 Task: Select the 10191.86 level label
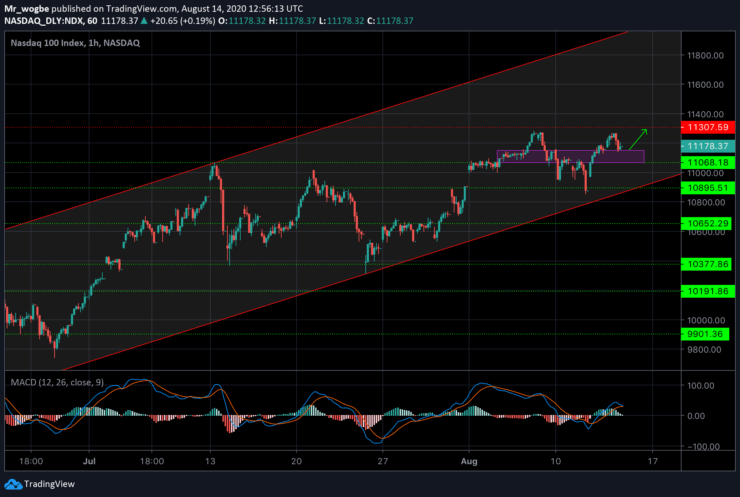[708, 291]
